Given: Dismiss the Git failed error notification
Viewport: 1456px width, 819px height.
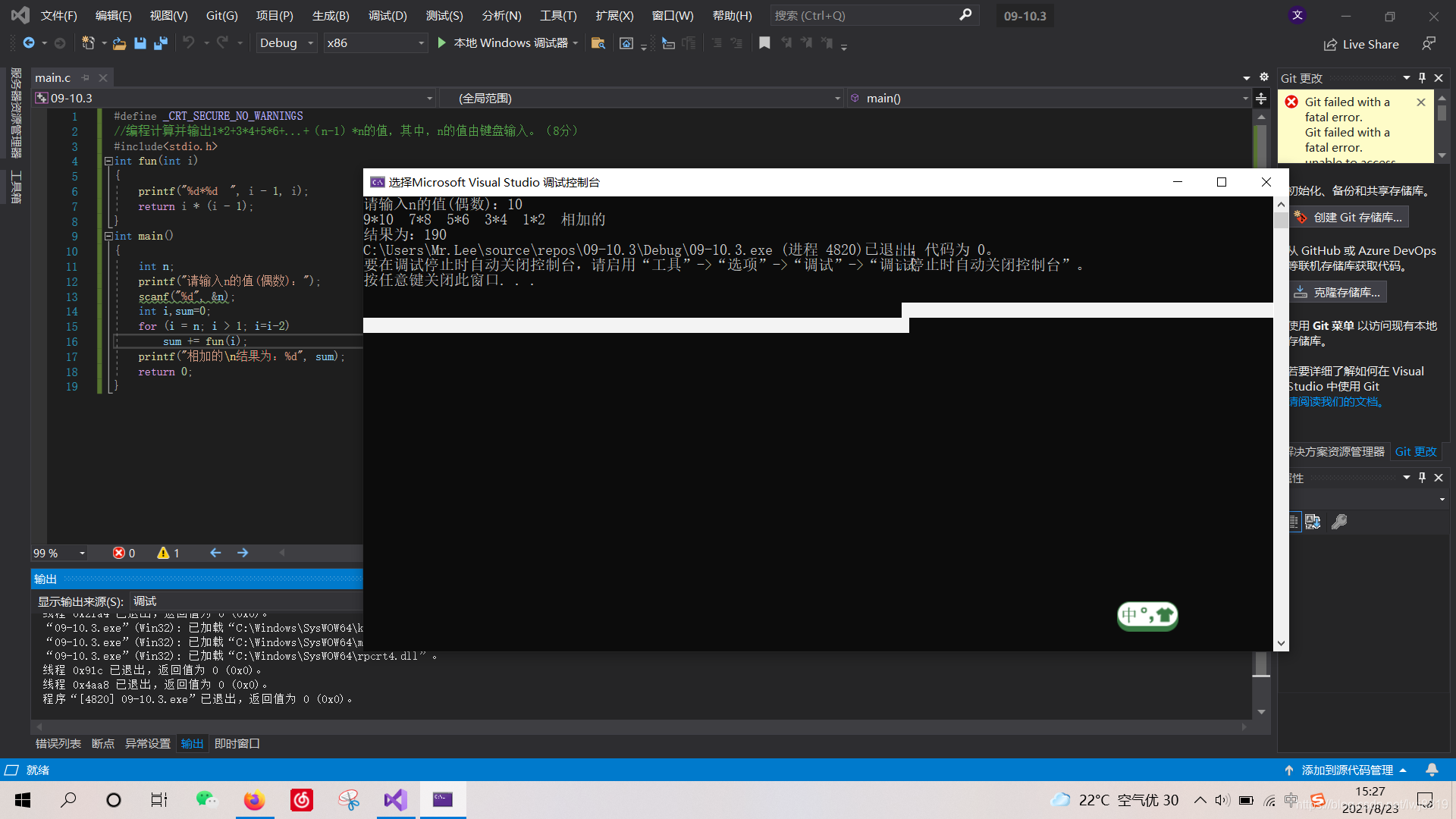Looking at the screenshot, I should pos(1420,102).
